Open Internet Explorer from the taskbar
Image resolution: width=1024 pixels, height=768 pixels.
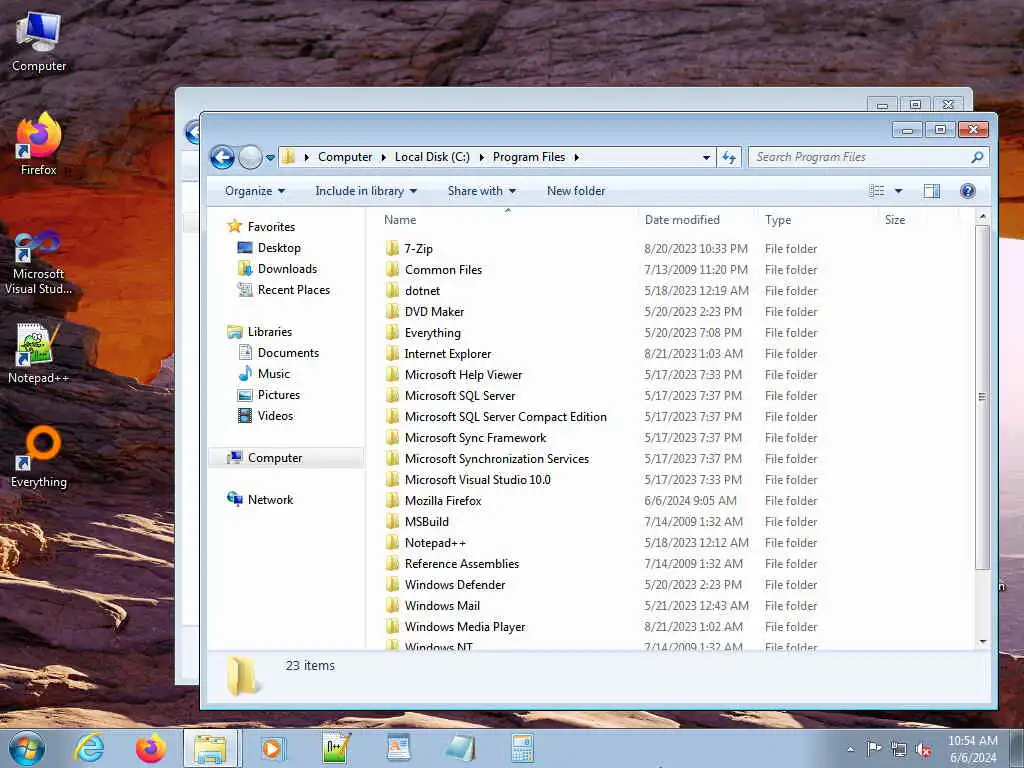point(88,748)
